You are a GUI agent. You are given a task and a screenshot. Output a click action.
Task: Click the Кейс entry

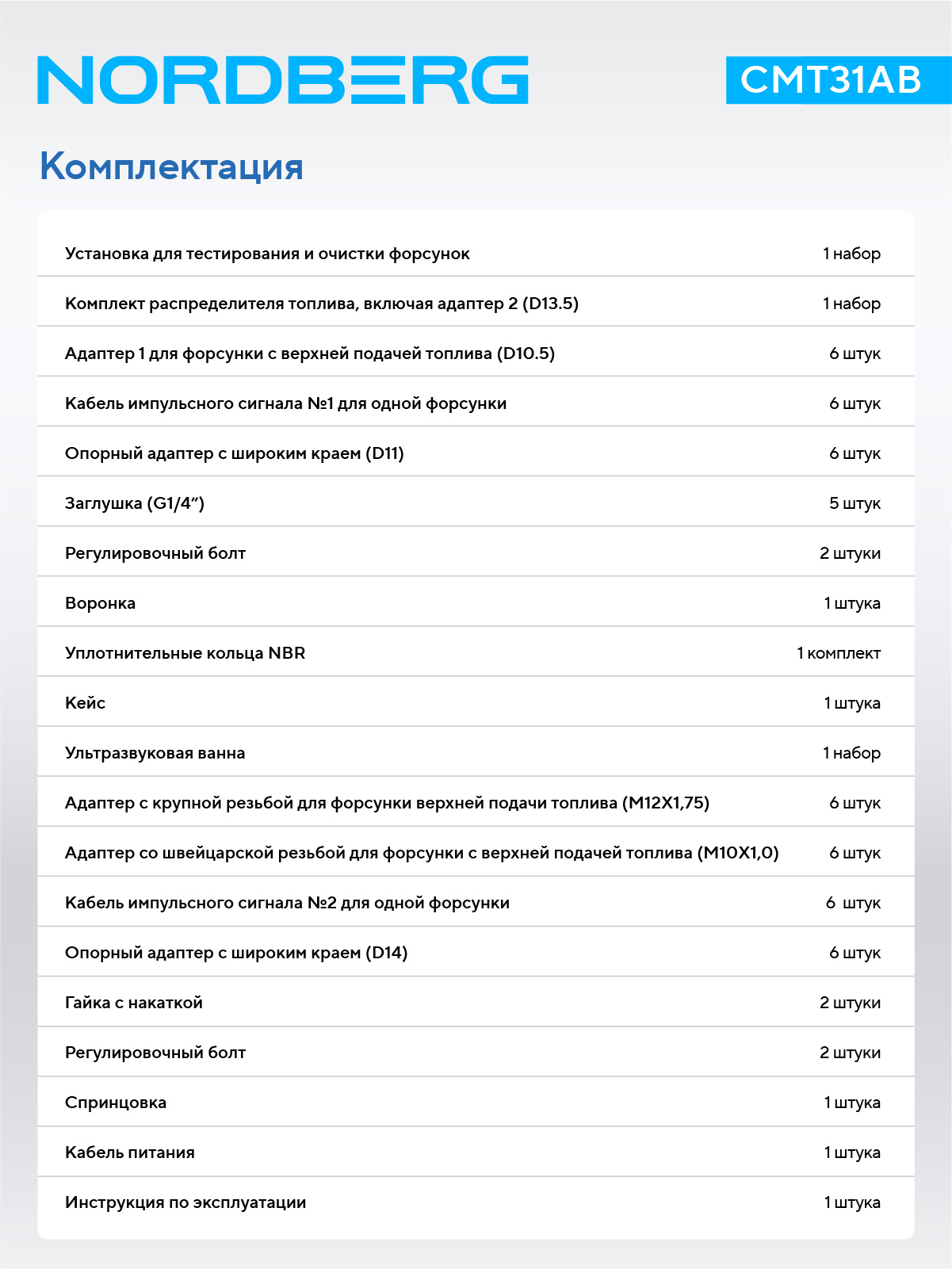click(476, 703)
